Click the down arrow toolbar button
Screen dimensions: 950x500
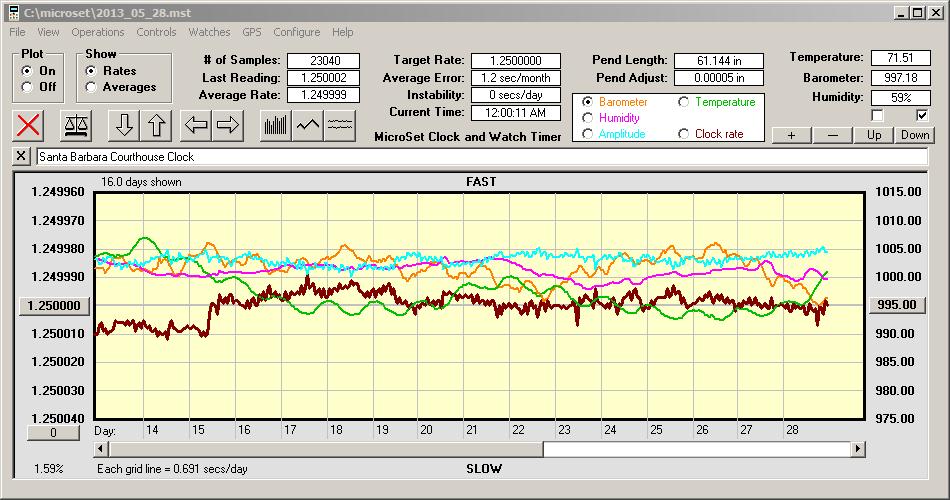click(x=124, y=125)
